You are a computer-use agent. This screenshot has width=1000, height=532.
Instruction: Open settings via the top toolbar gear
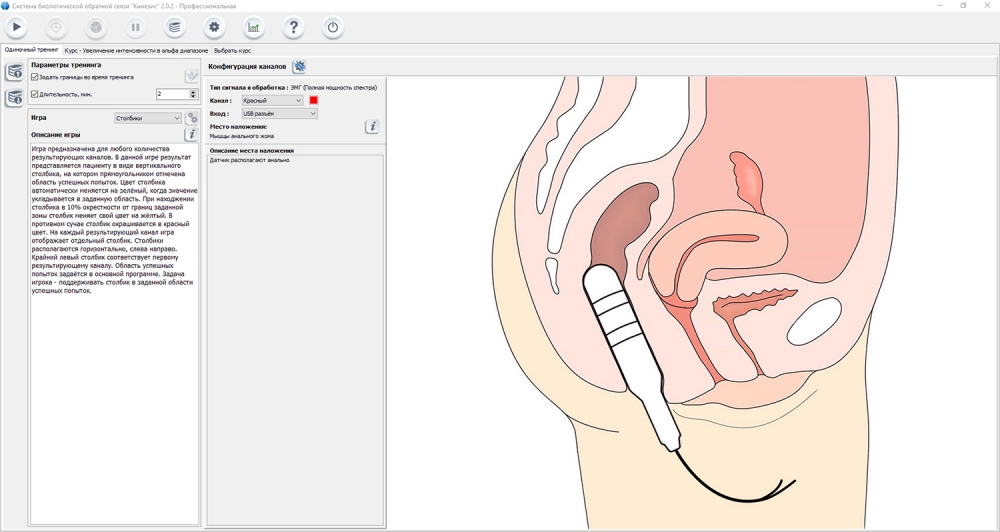[x=214, y=27]
